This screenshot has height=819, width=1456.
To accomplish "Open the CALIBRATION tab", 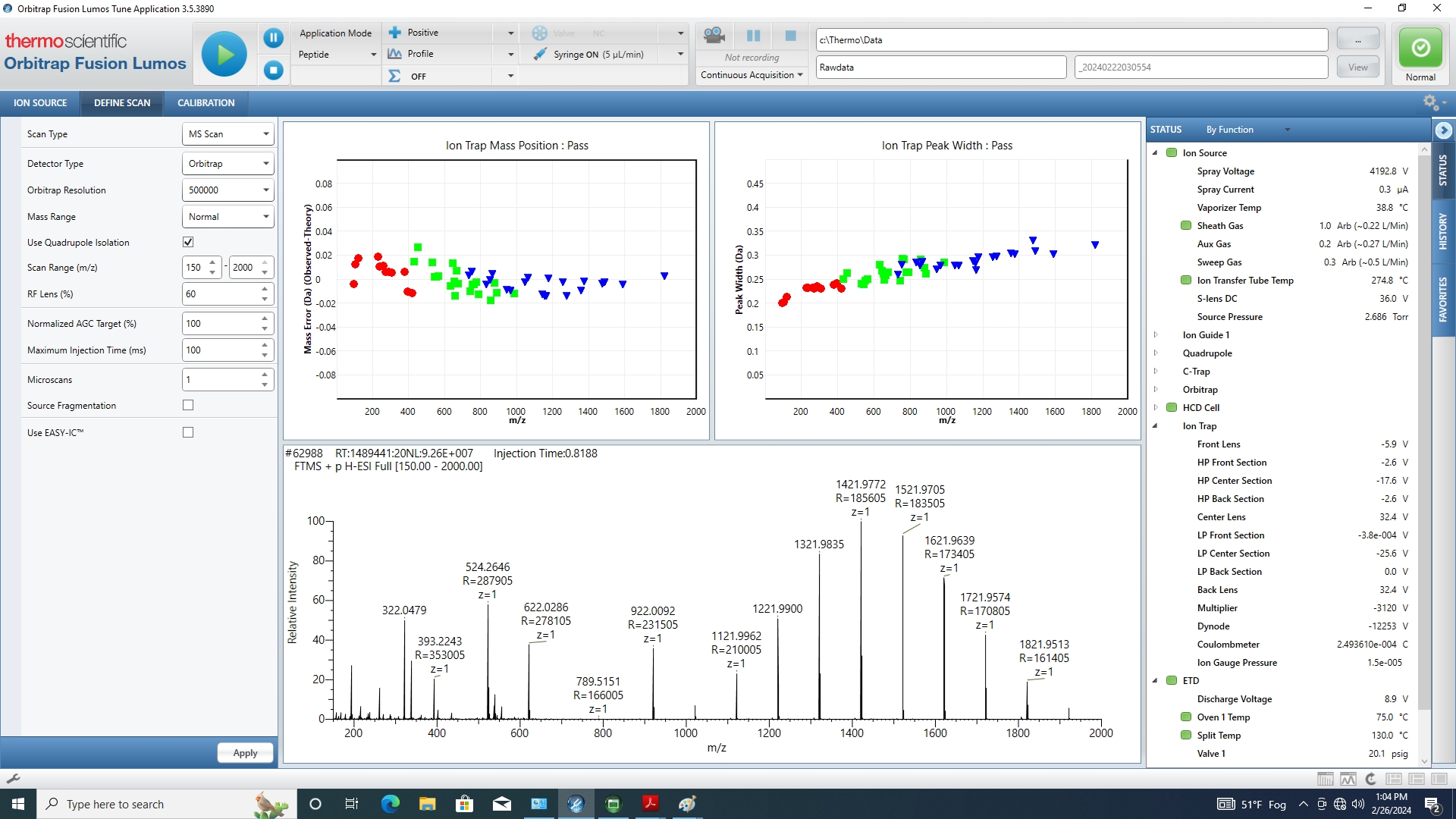I will coord(206,102).
